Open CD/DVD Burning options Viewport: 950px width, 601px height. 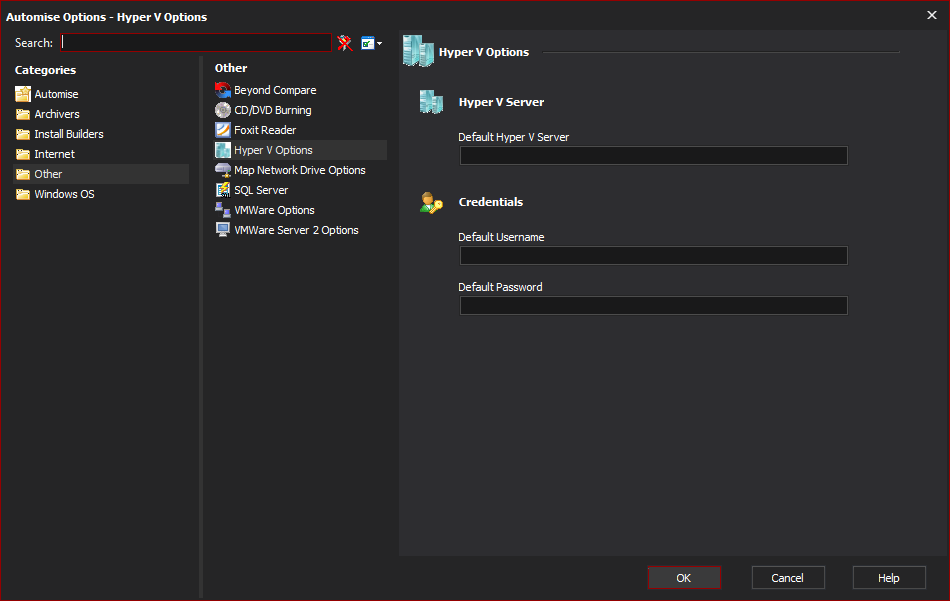point(273,110)
